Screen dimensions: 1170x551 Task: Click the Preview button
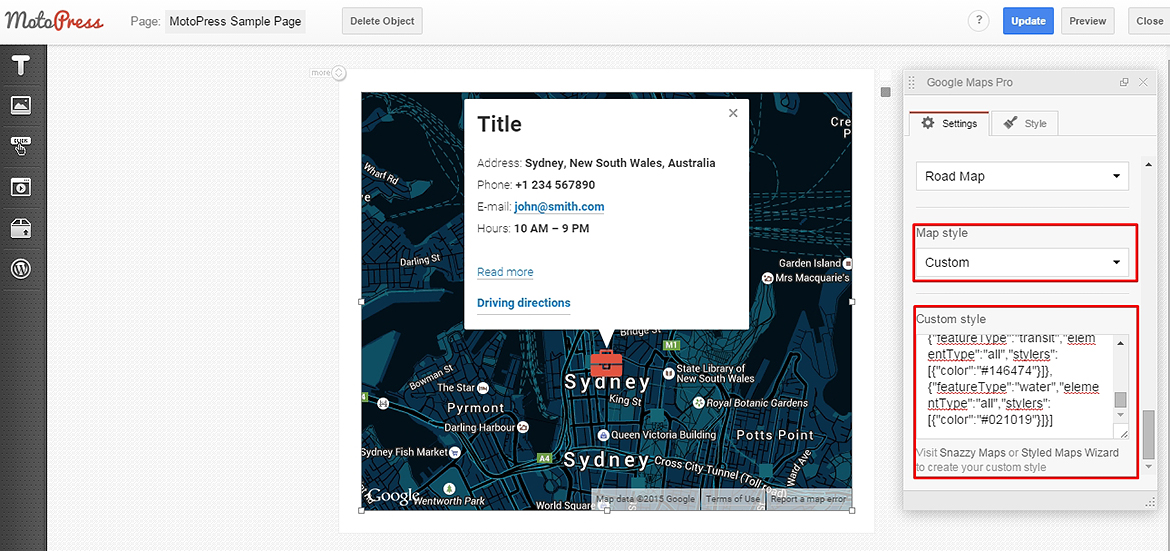[x=1087, y=21]
